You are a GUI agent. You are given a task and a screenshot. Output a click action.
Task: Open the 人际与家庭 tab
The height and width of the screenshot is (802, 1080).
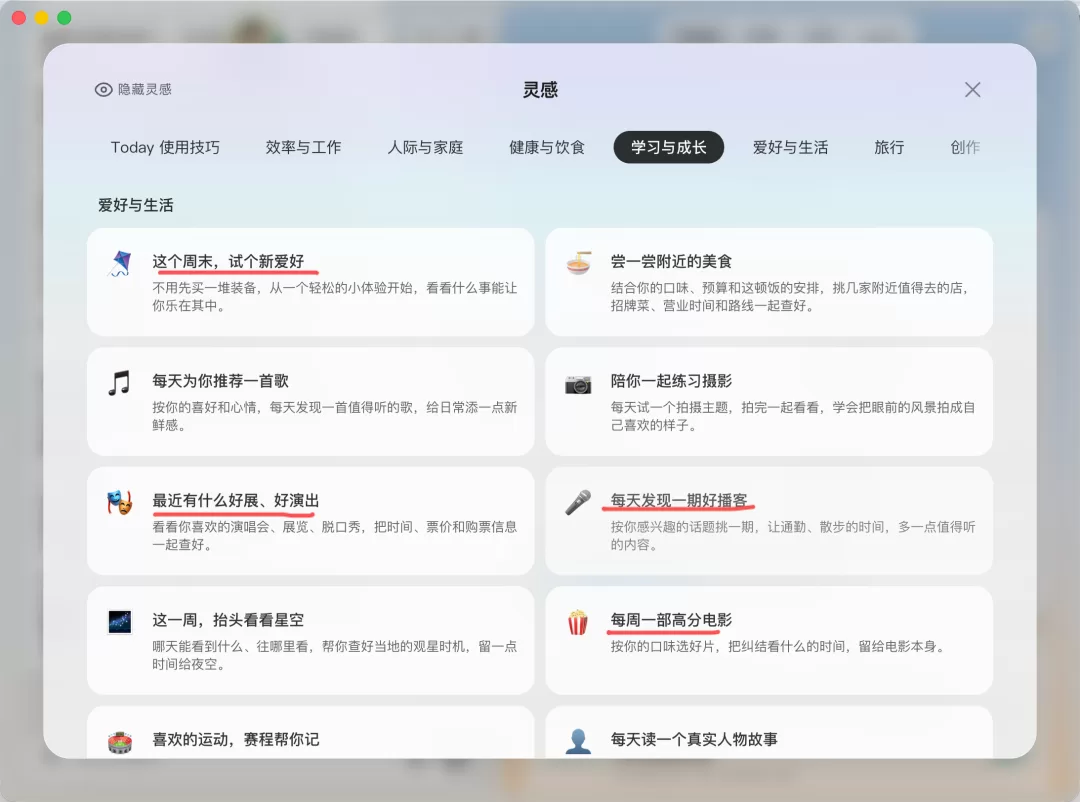[426, 147]
